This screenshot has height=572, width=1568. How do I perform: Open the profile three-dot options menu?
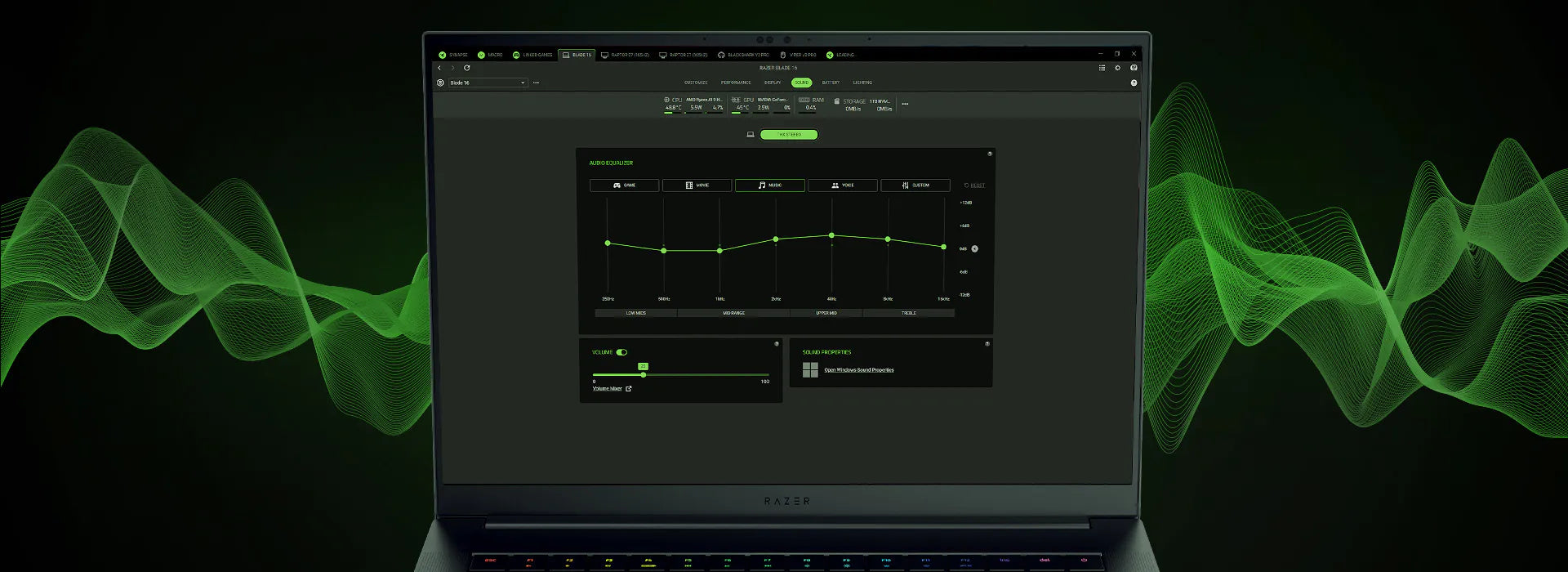coord(536,83)
